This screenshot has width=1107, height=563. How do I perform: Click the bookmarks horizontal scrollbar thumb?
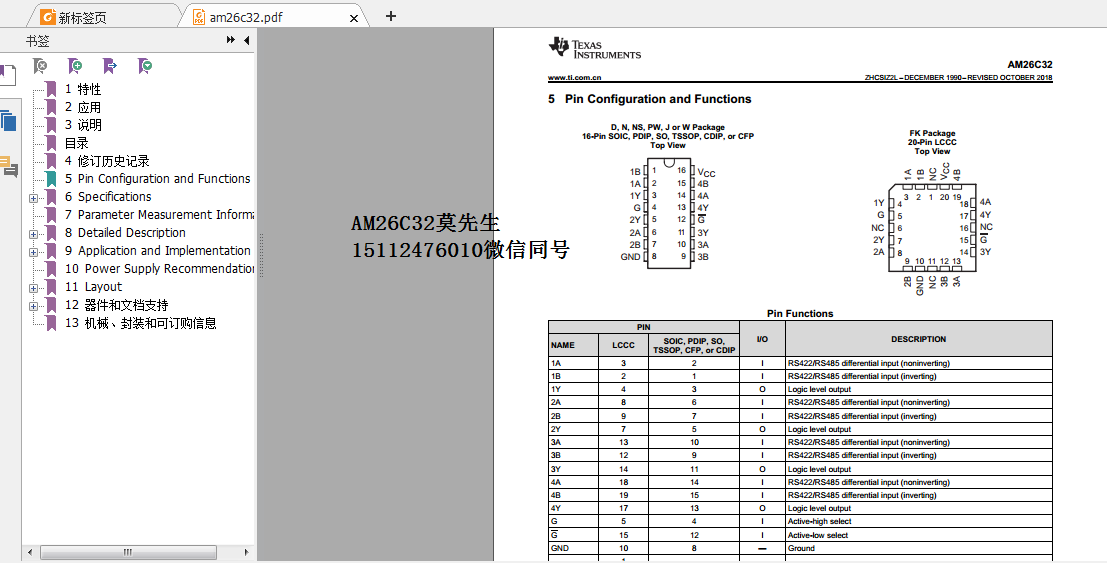[x=128, y=552]
